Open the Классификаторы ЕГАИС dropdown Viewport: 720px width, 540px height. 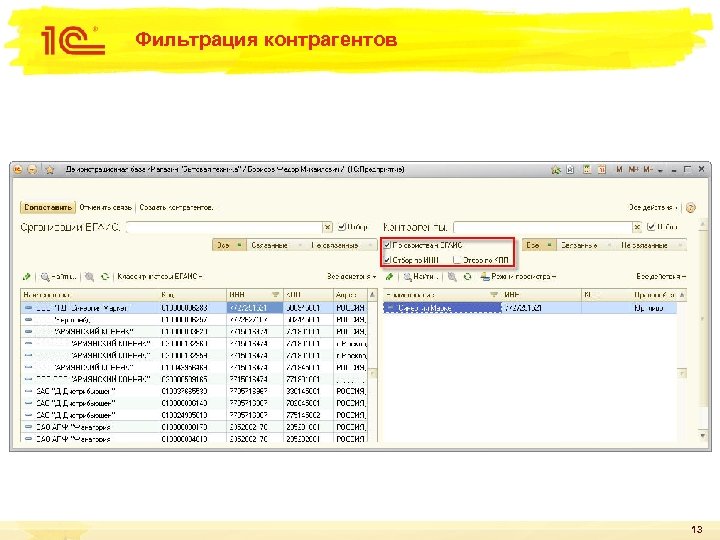coord(160,276)
